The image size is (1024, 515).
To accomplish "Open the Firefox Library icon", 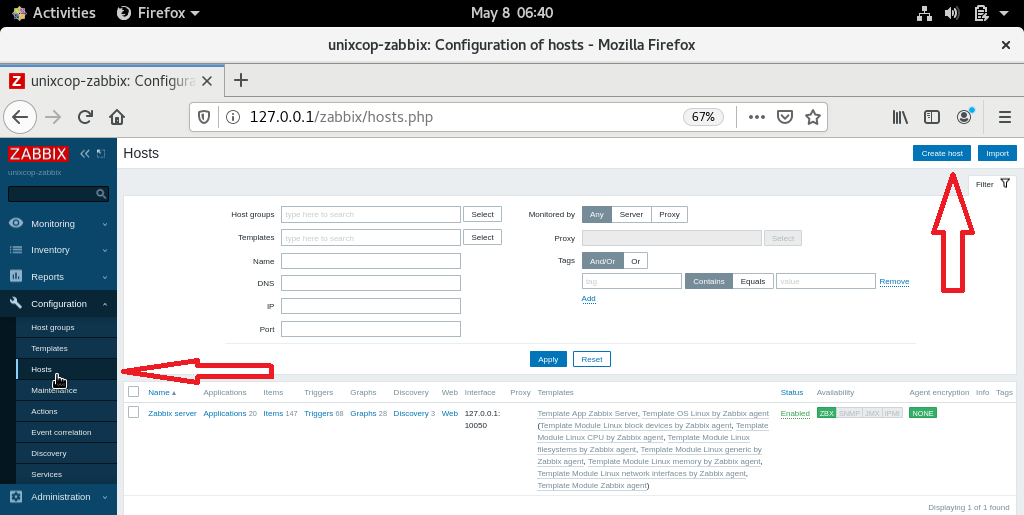I will 901,117.
